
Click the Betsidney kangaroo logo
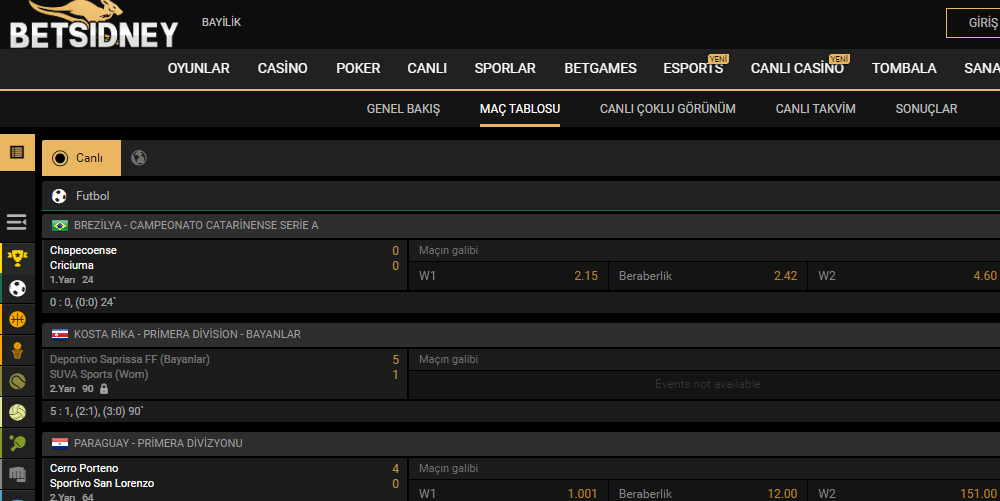tap(94, 25)
